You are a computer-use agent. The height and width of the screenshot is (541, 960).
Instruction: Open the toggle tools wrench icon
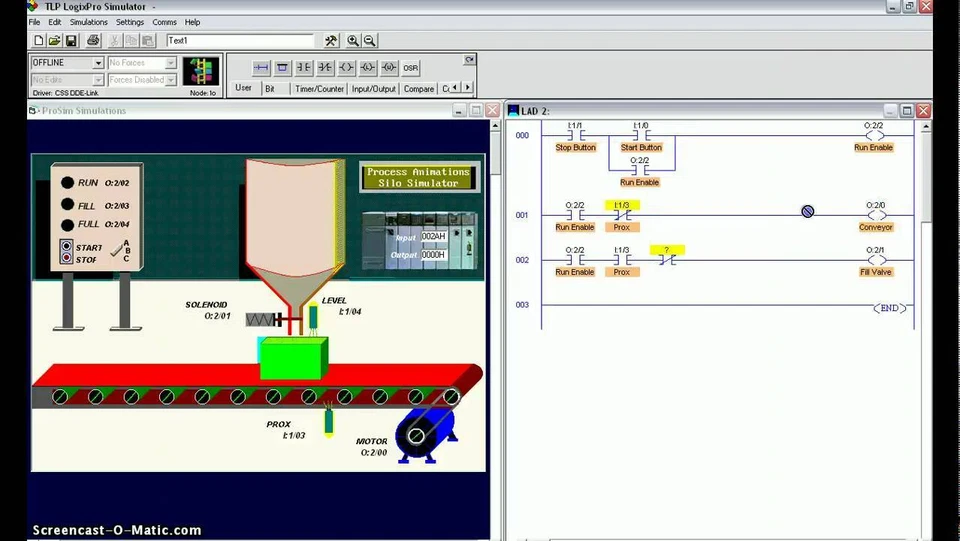click(x=331, y=41)
